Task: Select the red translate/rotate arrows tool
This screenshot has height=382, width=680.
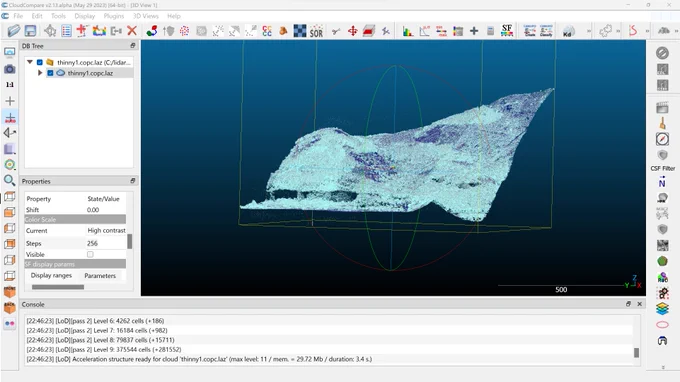Action: coord(353,31)
